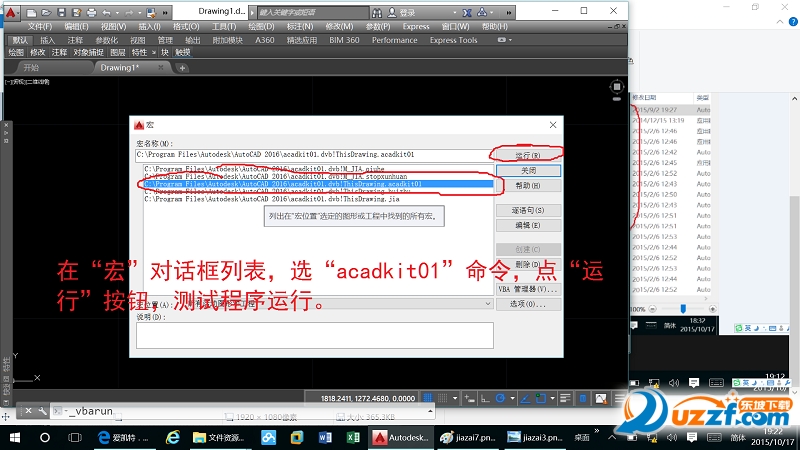Click the 宏名称 macro name input field
The width and height of the screenshot is (800, 450).
pos(314,155)
